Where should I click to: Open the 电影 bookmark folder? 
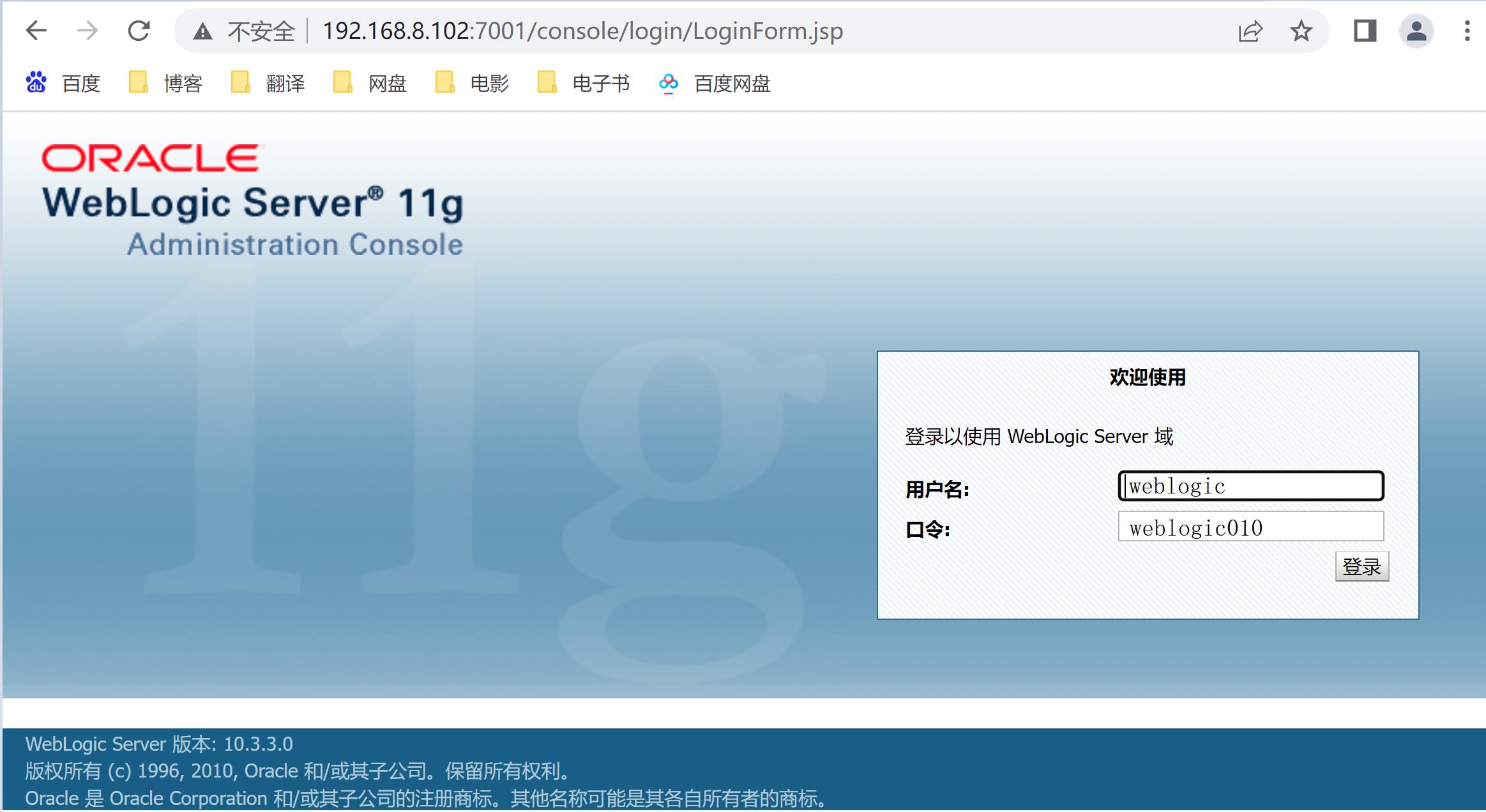coord(473,83)
